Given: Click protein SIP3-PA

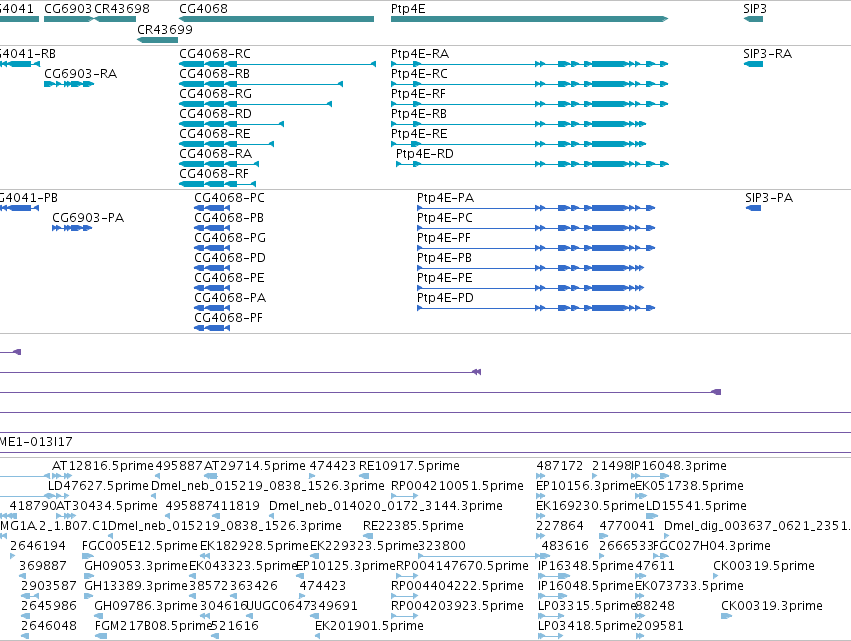Looking at the screenshot, I should pos(769,198).
